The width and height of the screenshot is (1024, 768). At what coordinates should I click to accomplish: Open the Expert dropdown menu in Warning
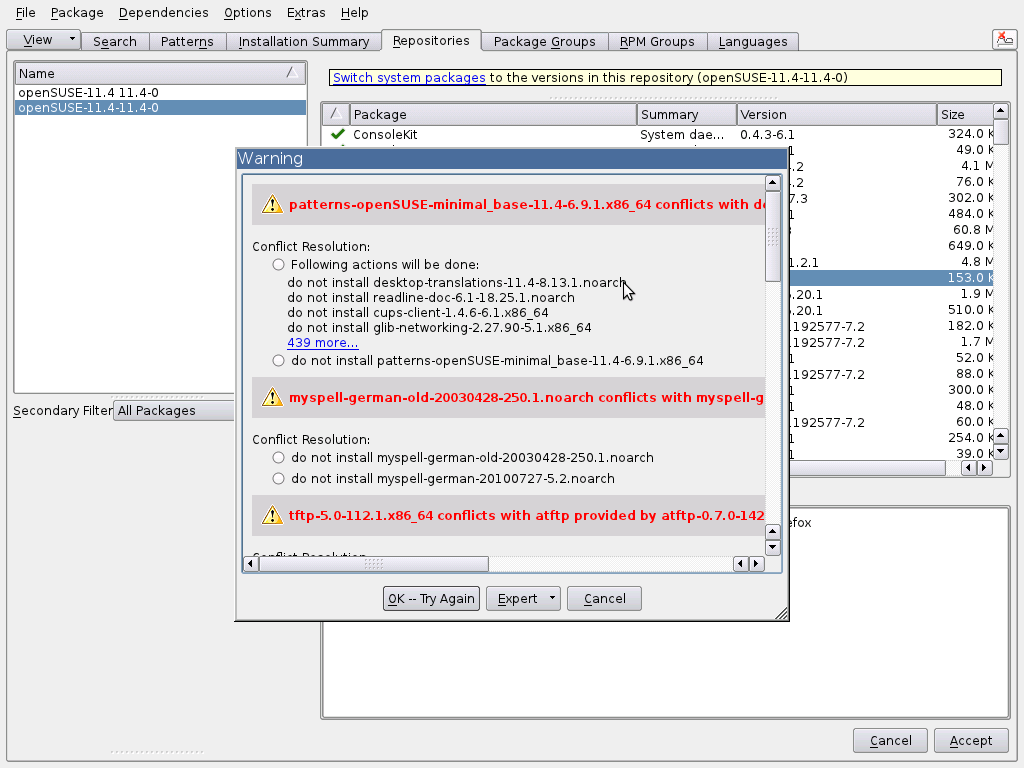523,598
